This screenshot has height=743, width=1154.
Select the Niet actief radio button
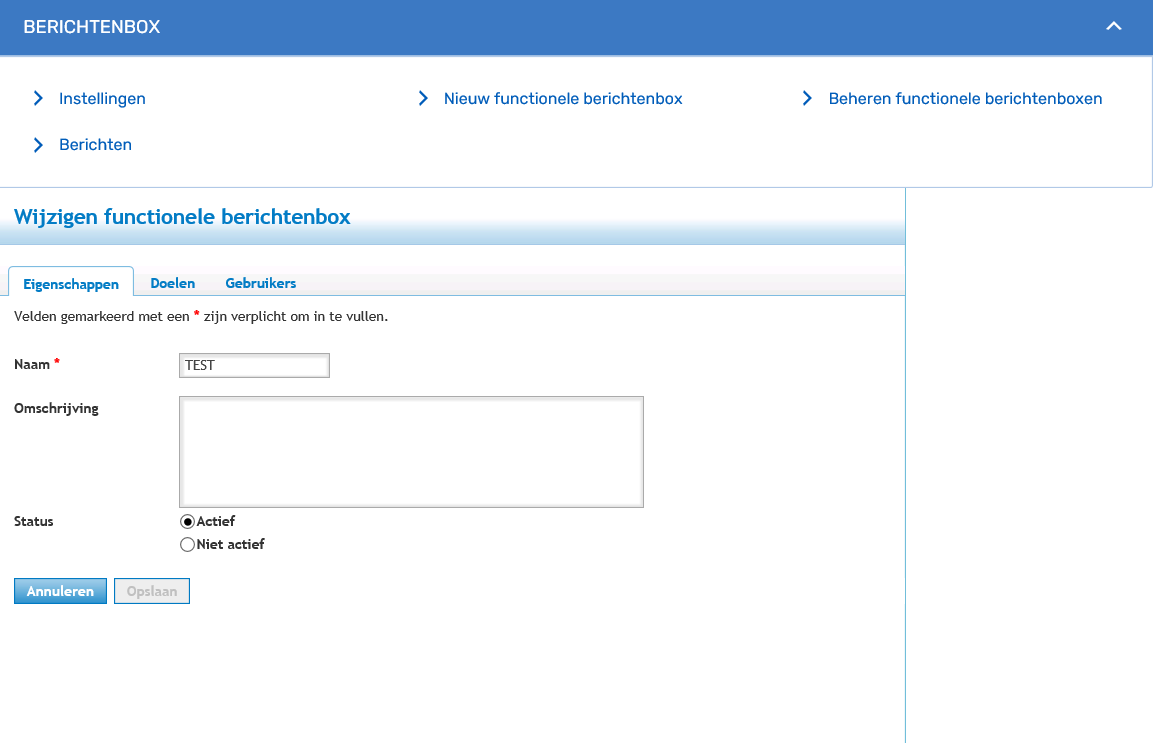188,544
